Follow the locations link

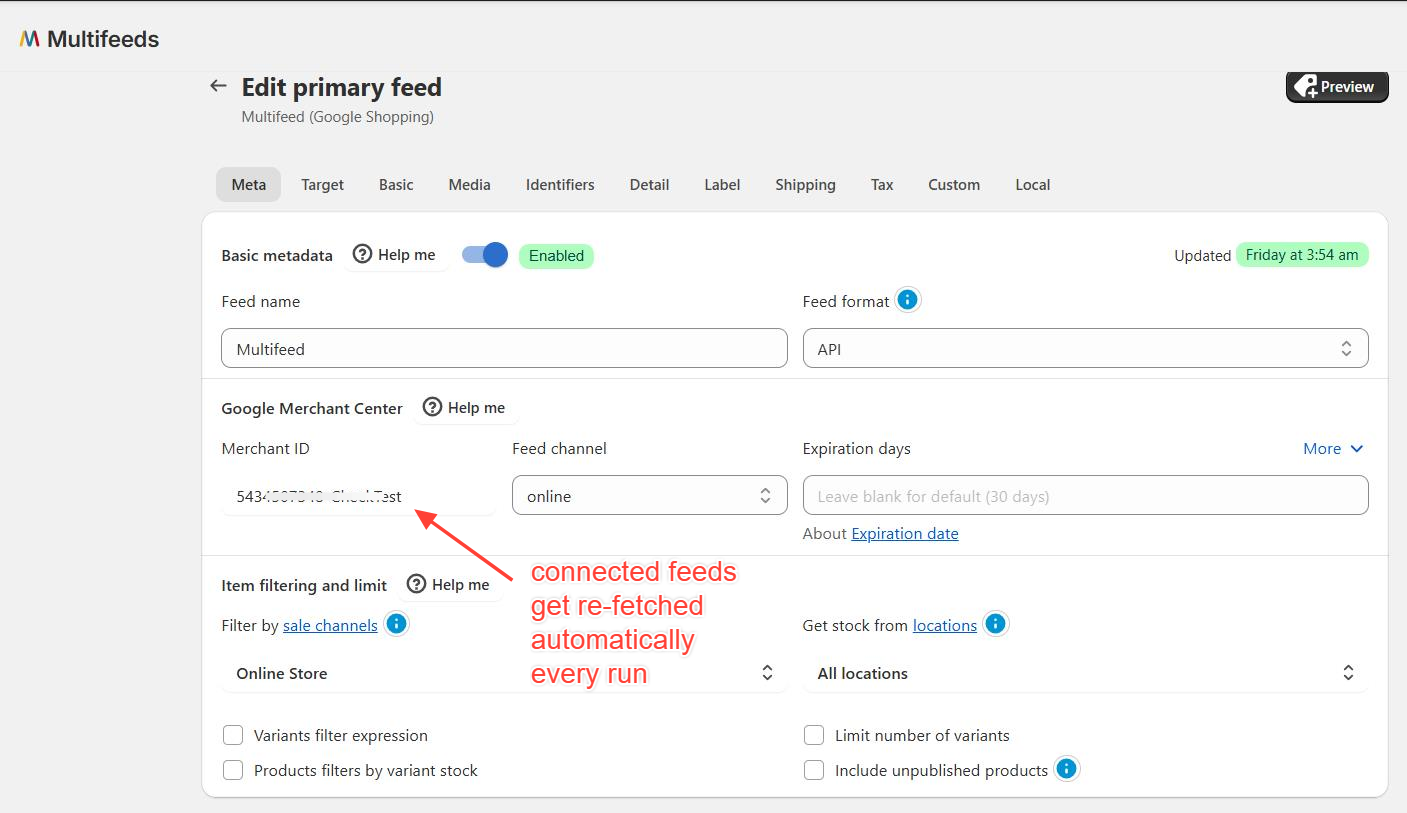945,626
